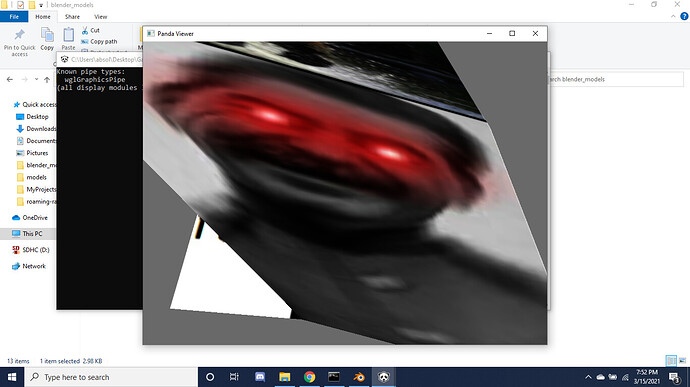Click the quick access toolbar dropdown arrow
This screenshot has height=387, width=690.
click(41, 5)
